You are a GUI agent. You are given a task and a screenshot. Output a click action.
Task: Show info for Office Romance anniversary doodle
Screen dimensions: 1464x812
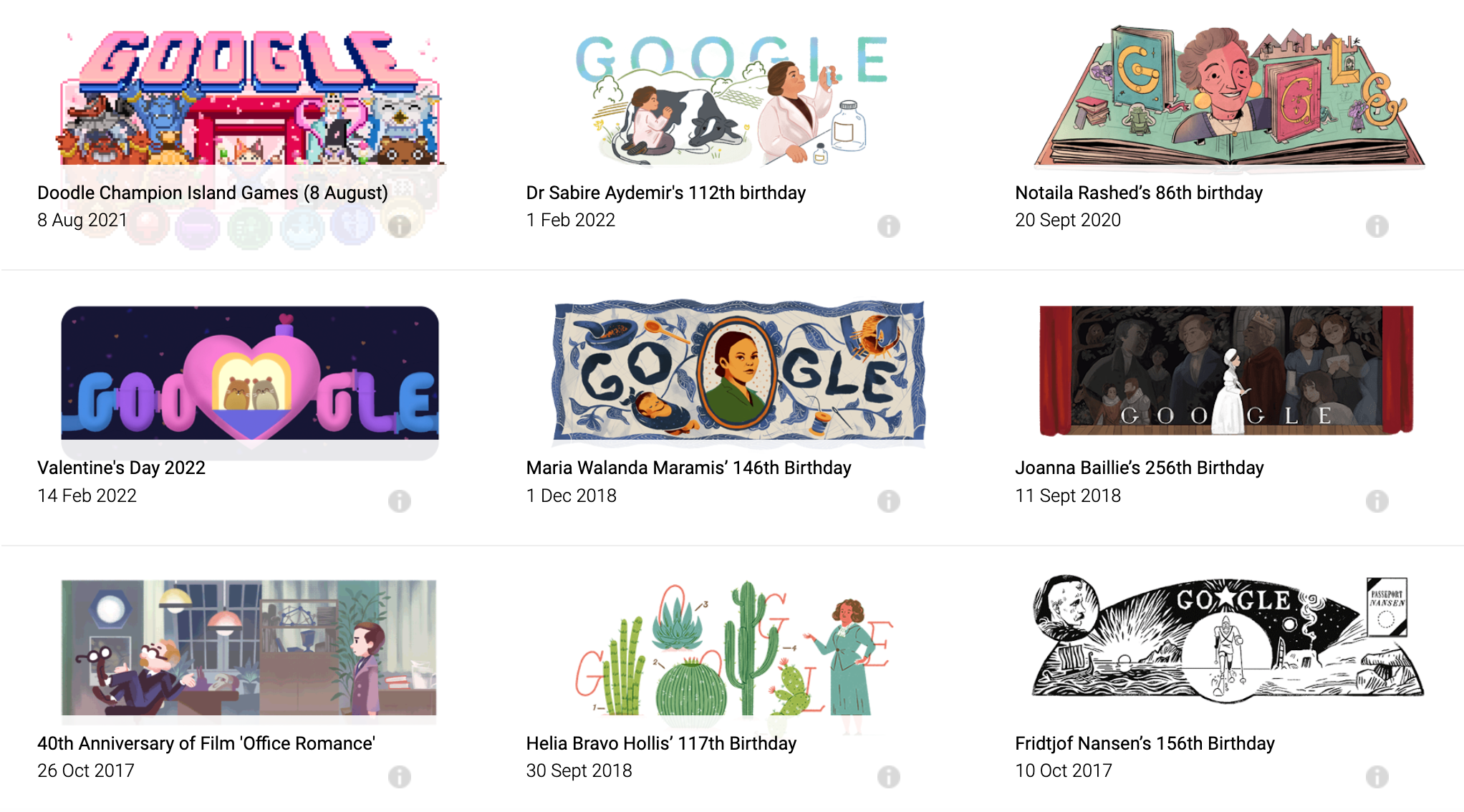(x=400, y=777)
